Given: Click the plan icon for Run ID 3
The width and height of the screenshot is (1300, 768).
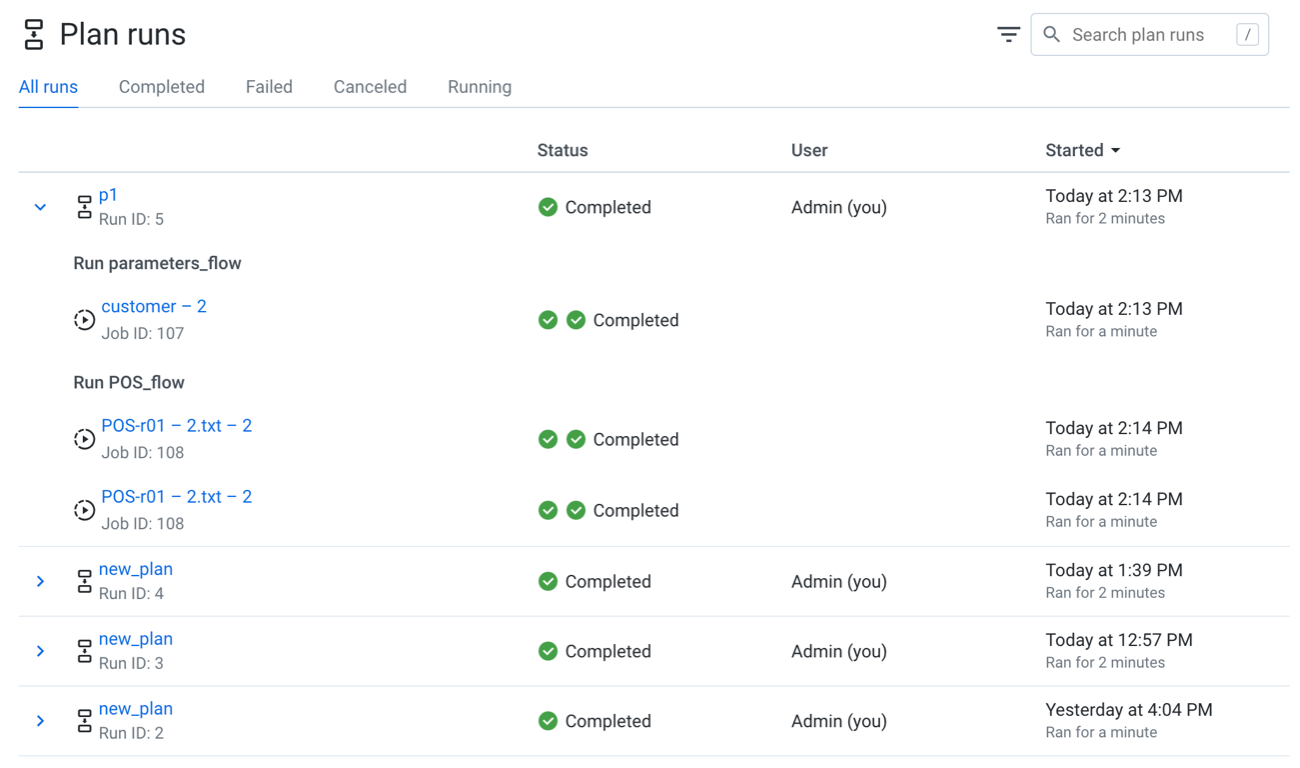Looking at the screenshot, I should coord(84,651).
